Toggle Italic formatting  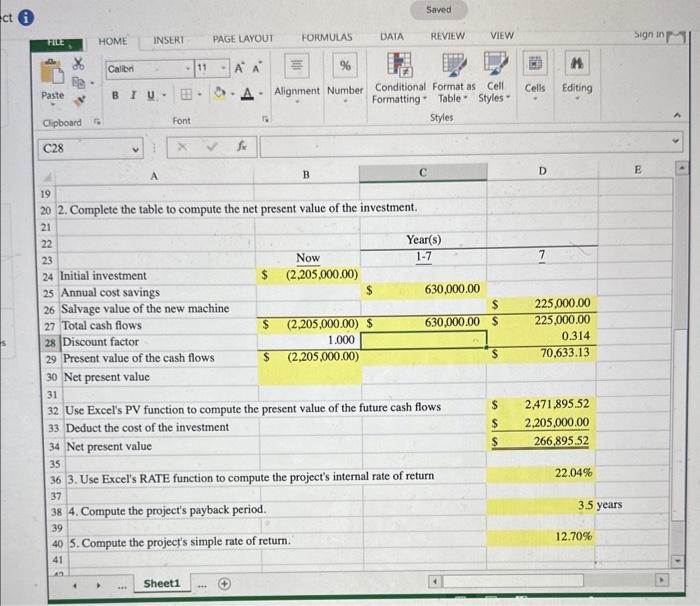pyautogui.click(x=133, y=95)
